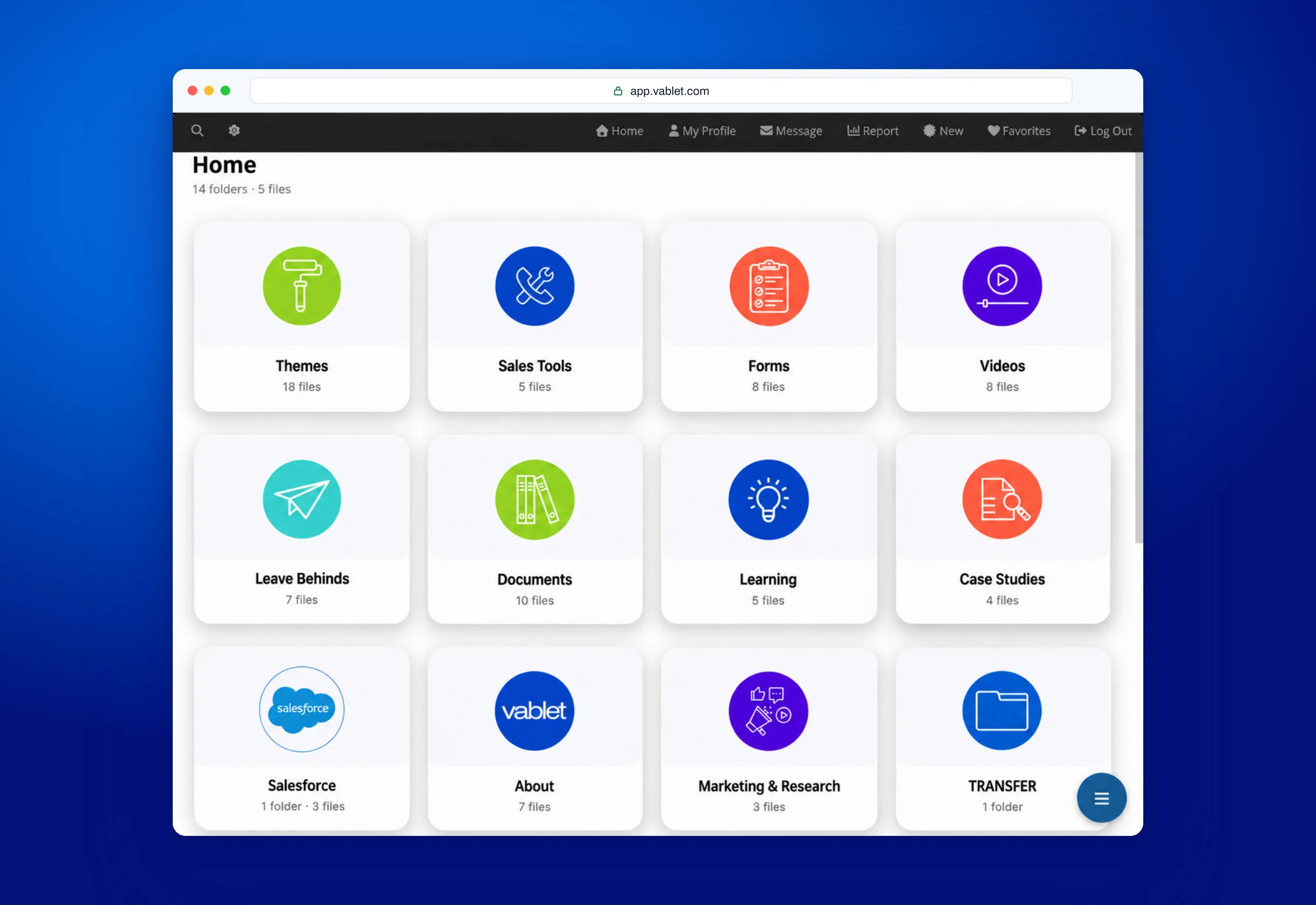1316x905 pixels.
Task: Open the About vablet logo icon
Action: 535,711
